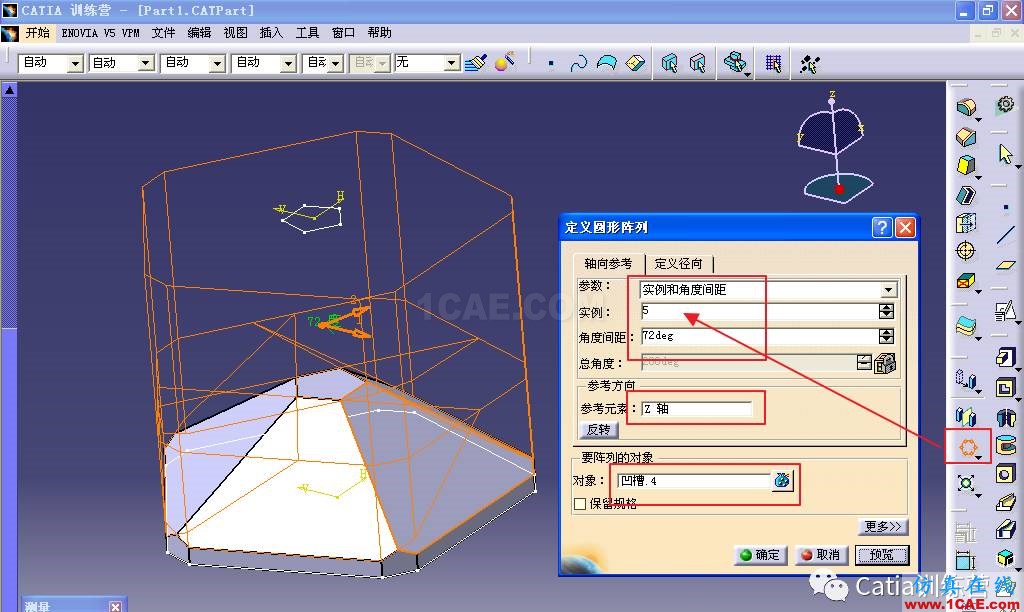Click the 参考元素 field showing Z 轴

coord(696,409)
